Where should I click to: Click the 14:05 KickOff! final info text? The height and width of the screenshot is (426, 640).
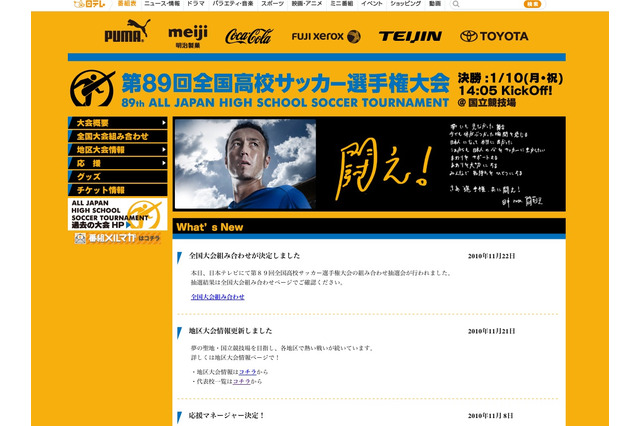coord(505,91)
